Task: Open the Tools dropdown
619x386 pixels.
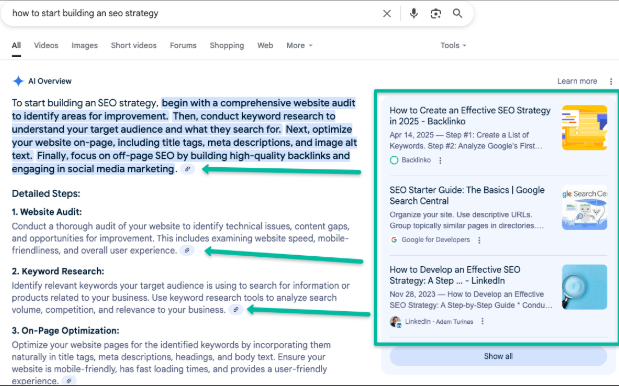Action: coord(453,45)
